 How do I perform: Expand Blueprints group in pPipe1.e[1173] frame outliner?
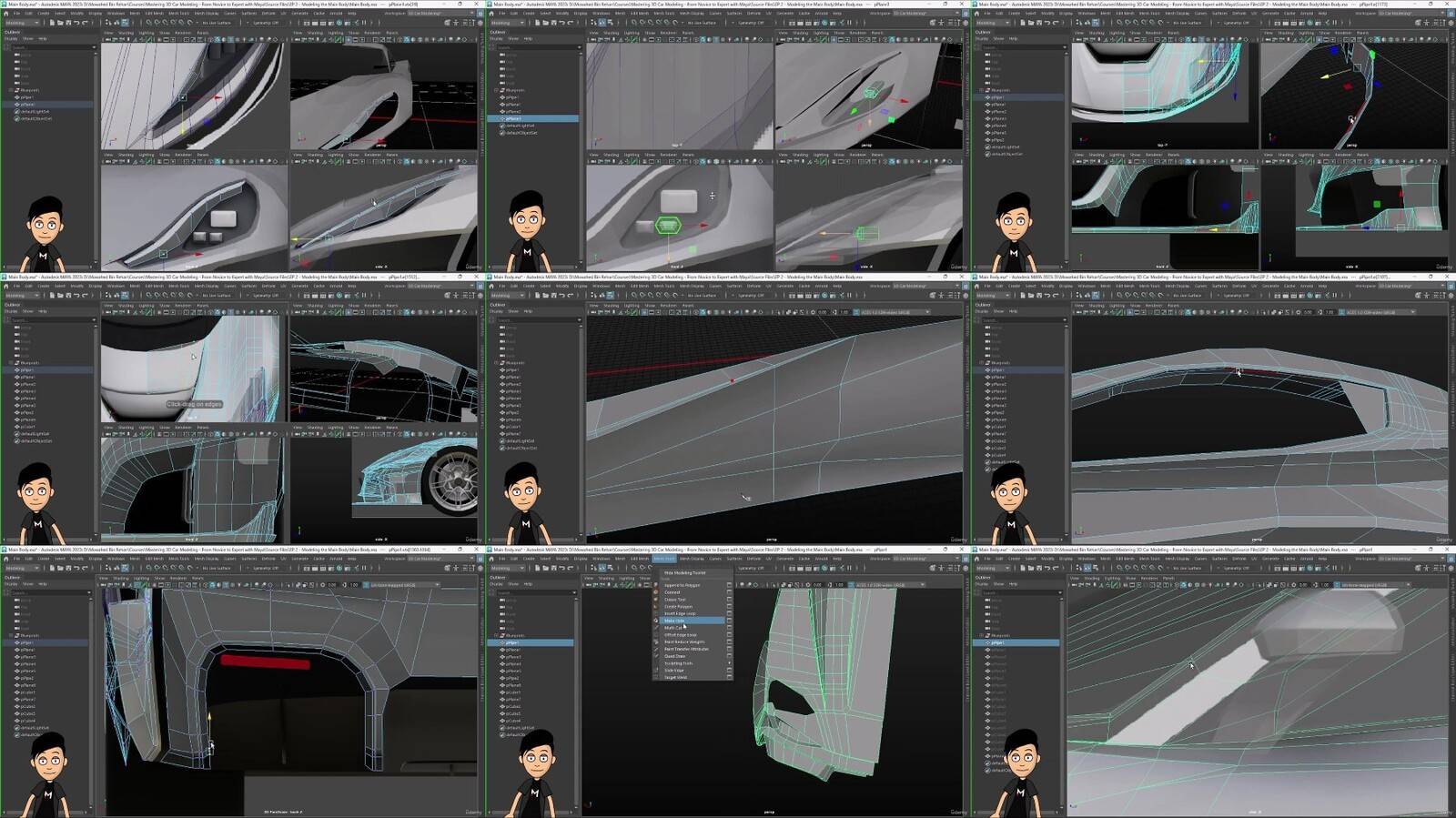point(981,90)
